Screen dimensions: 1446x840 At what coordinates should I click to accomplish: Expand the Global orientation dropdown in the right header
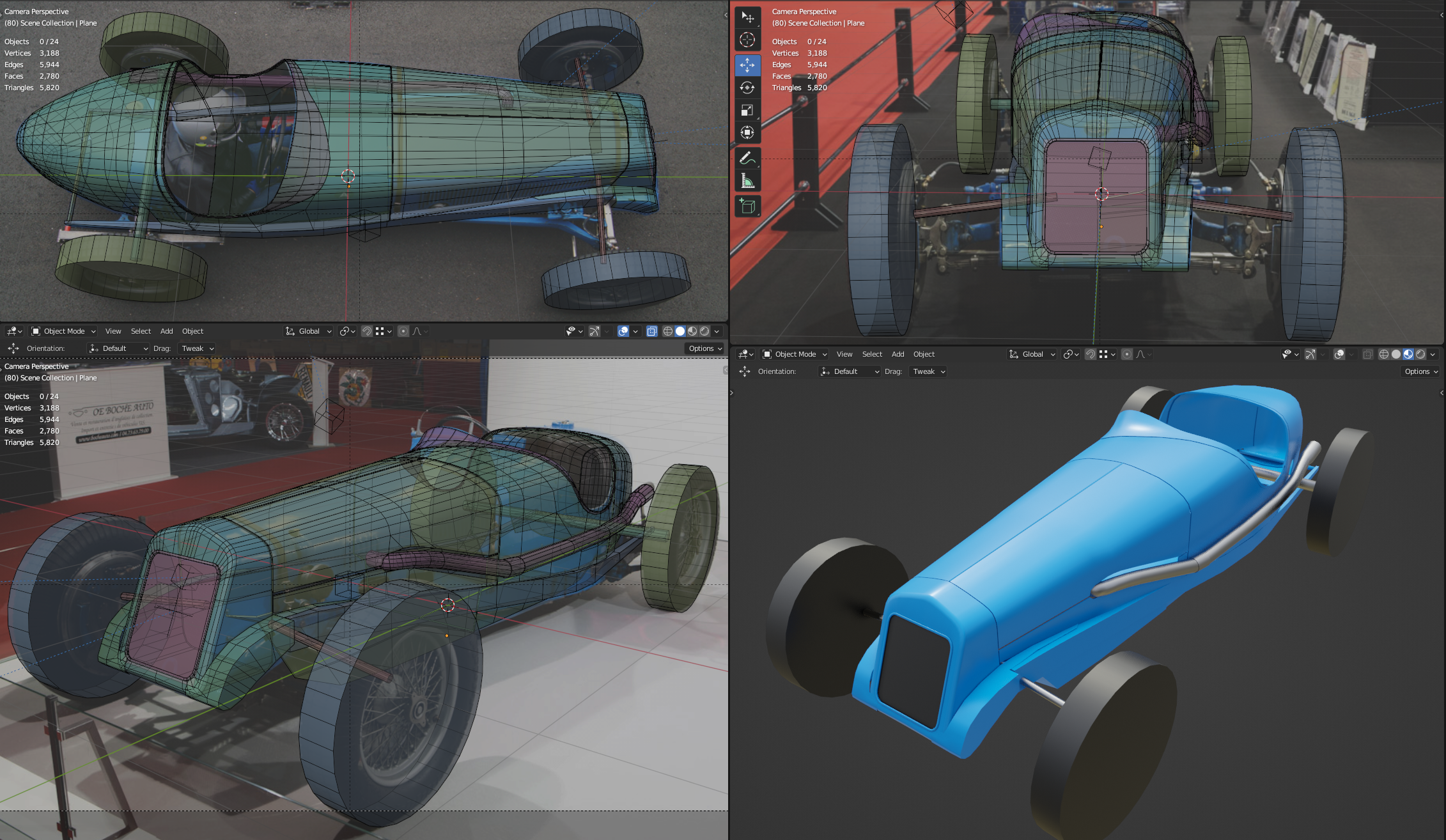pyautogui.click(x=1032, y=354)
